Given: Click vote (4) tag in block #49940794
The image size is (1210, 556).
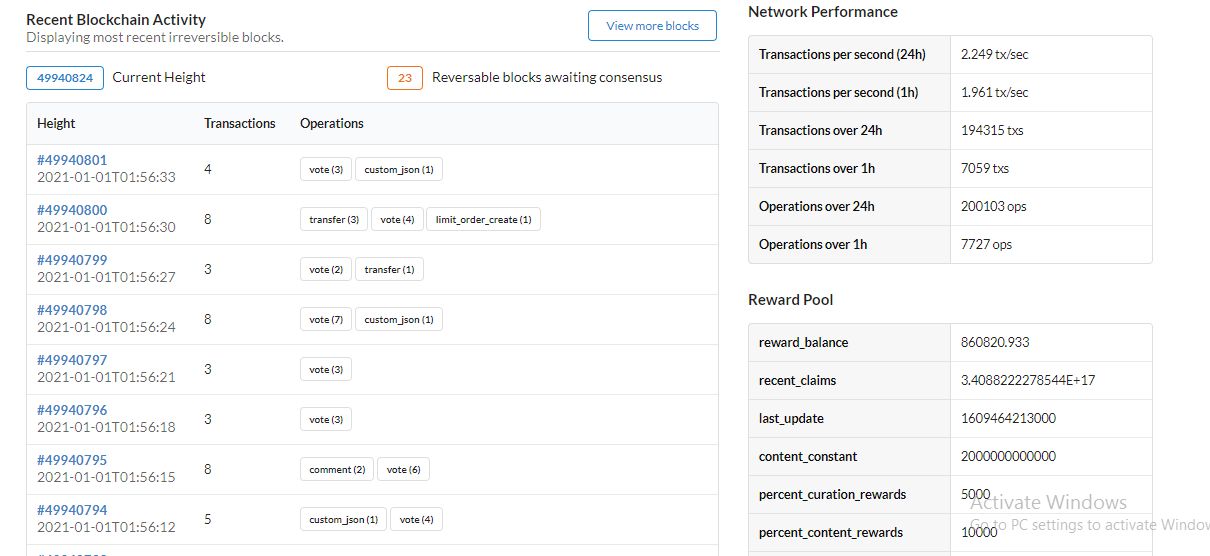Looking at the screenshot, I should [x=417, y=519].
